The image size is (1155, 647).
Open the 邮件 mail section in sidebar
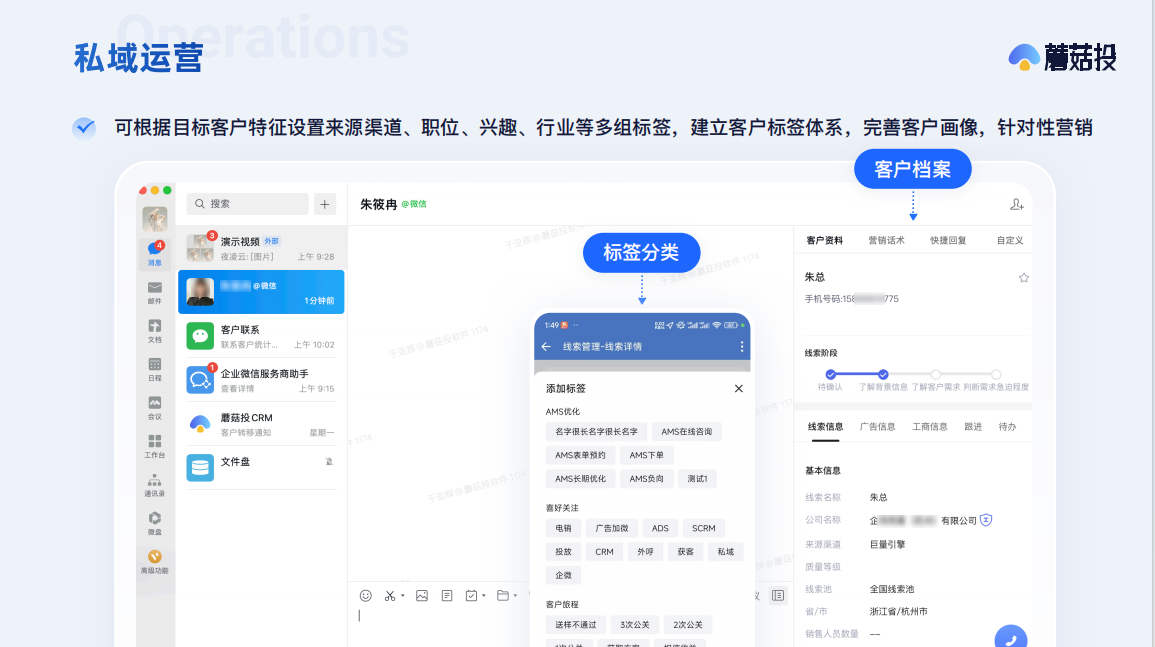[x=154, y=291]
